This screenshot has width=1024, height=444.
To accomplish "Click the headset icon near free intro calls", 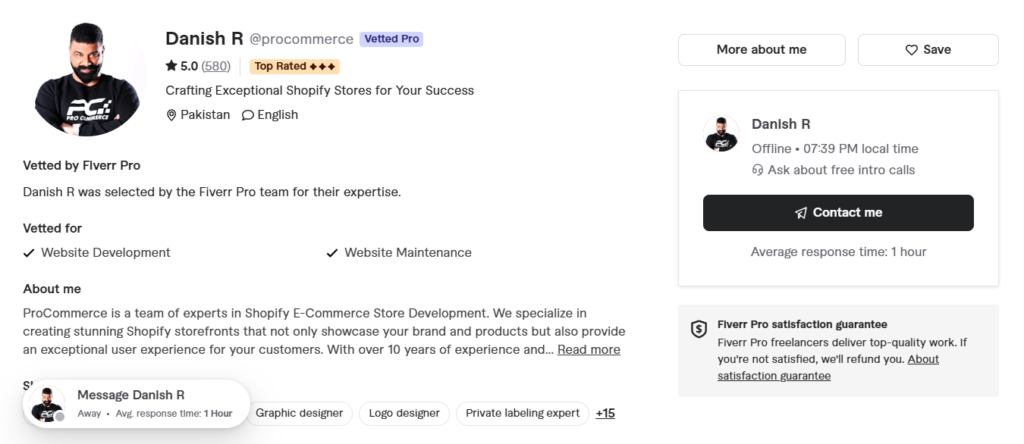I will click(758, 170).
